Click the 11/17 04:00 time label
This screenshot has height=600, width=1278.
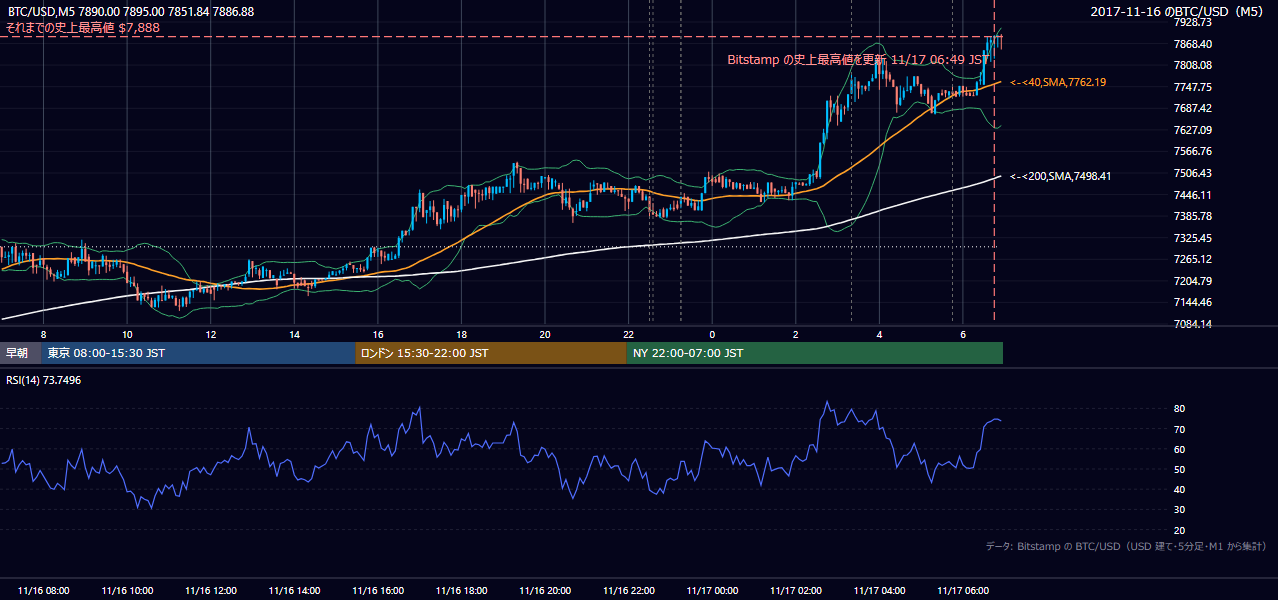[x=879, y=590]
